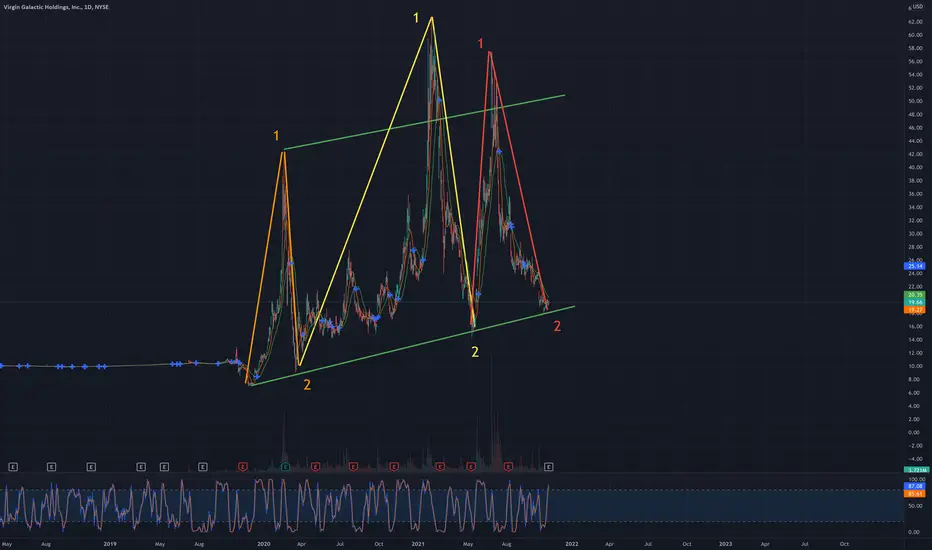This screenshot has height=550, width=932.
Task: Select the upper green channel trendline
Action: [x=424, y=122]
